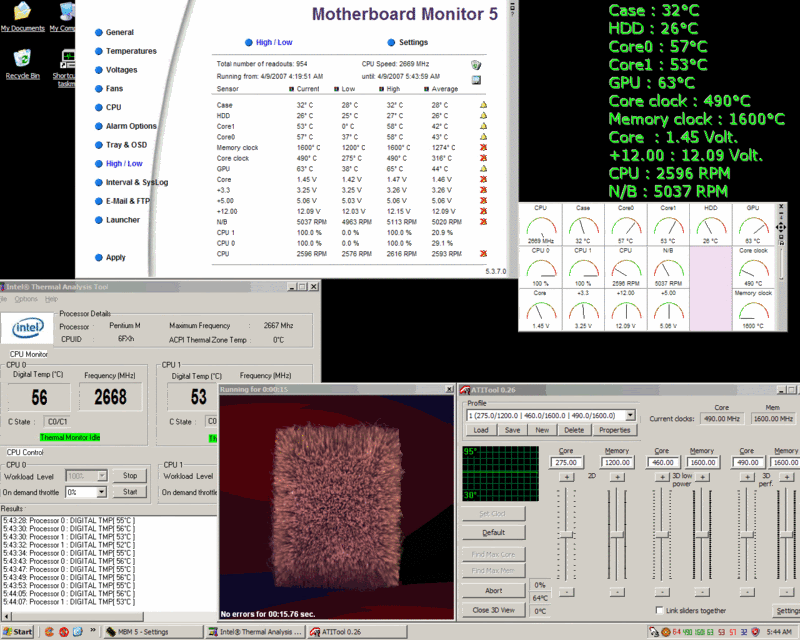
Task: Click the Core 275.00 clock input field
Action: point(566,462)
